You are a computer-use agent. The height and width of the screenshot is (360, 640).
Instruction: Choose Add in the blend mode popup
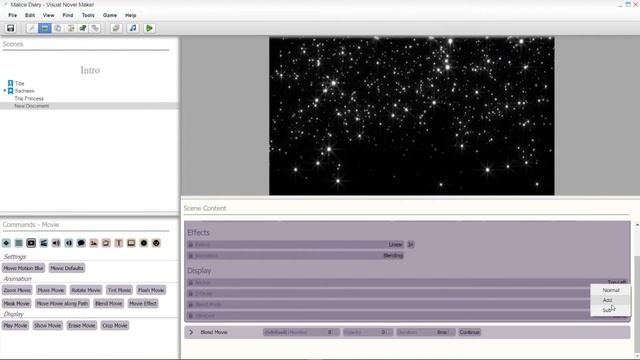(x=611, y=300)
